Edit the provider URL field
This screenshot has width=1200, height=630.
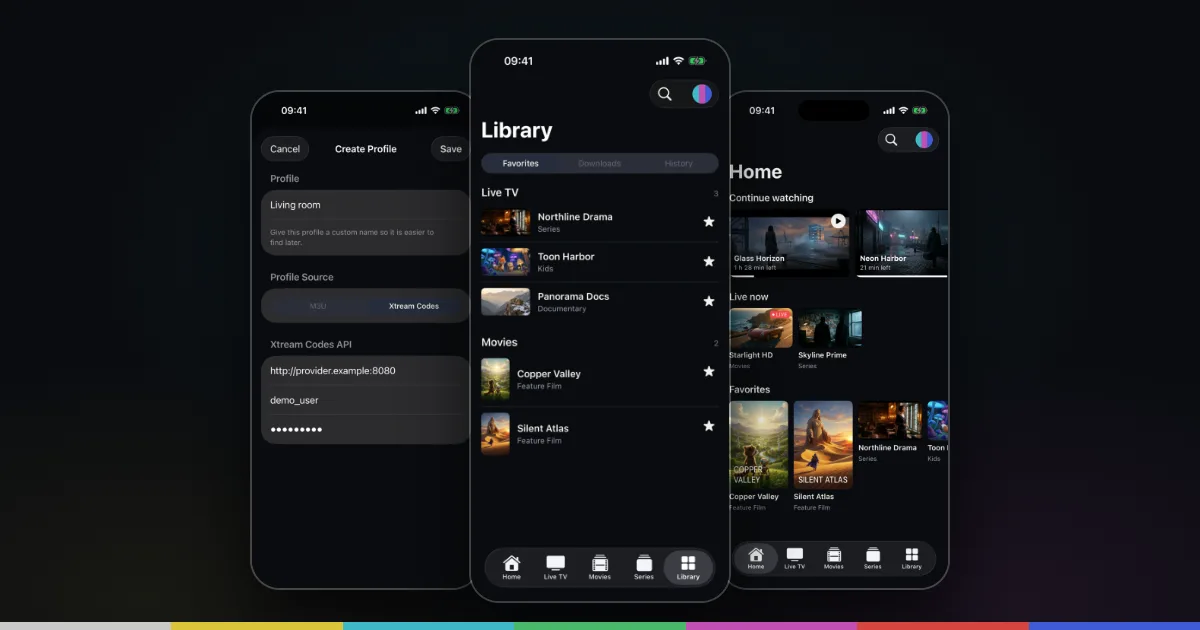click(365, 370)
